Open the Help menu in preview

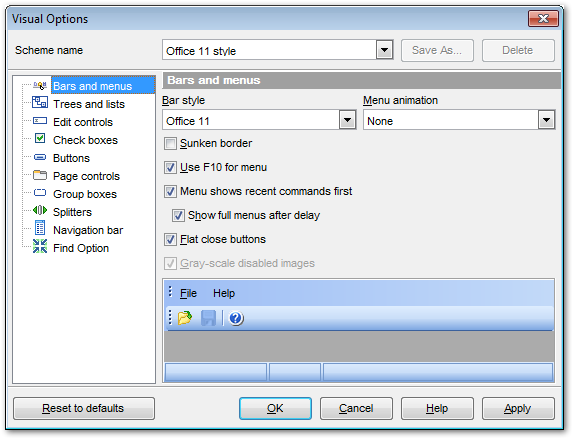[x=224, y=293]
